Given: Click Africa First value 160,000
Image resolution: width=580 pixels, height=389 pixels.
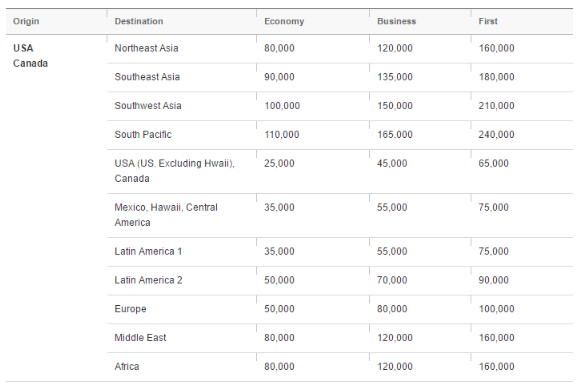Looking at the screenshot, I should click(496, 366).
